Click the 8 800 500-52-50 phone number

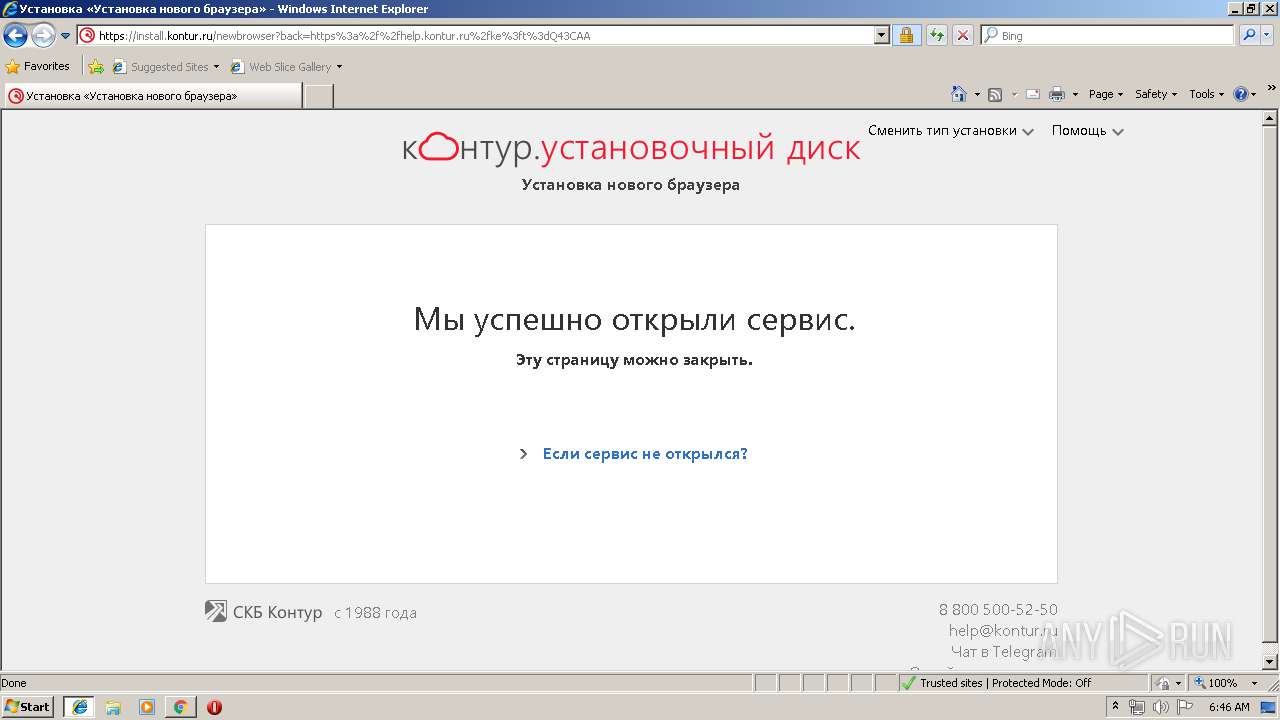[998, 610]
